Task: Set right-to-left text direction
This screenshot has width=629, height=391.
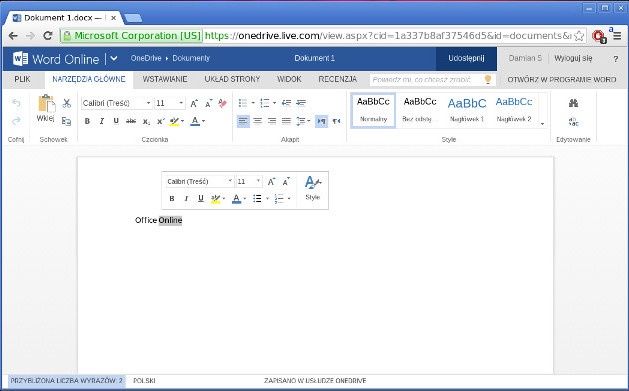Action: [x=337, y=121]
